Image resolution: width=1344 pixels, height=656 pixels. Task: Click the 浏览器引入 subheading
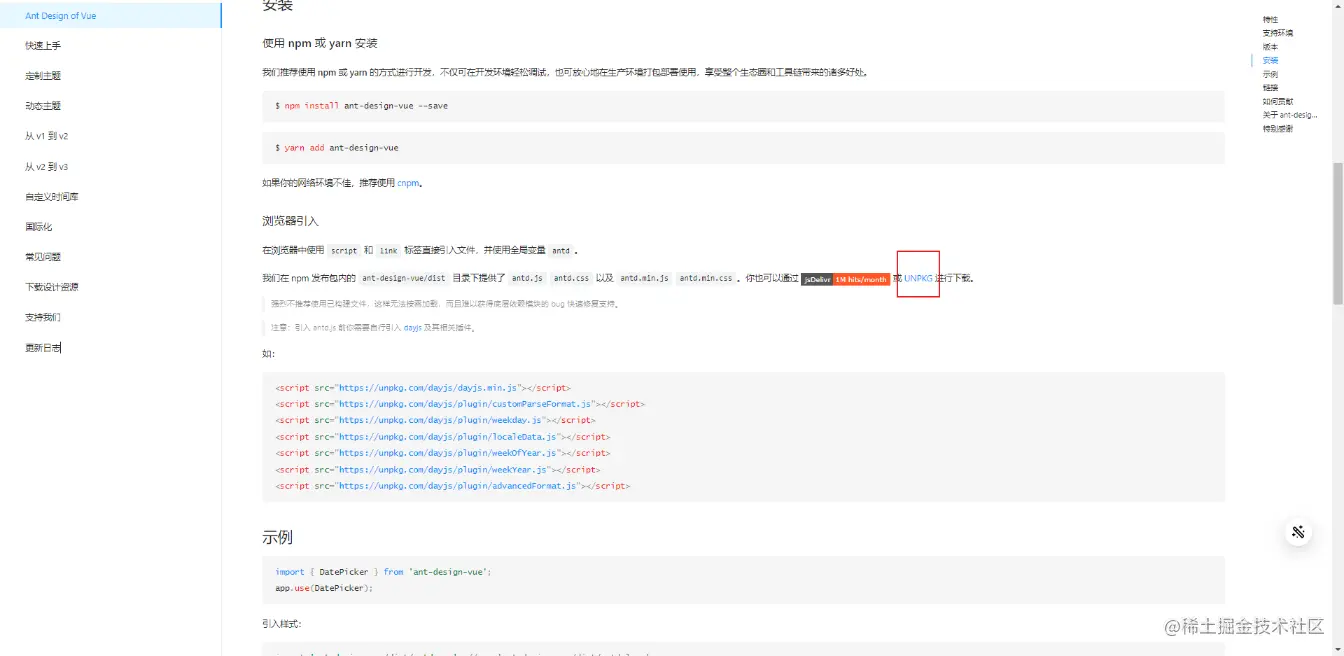(290, 220)
